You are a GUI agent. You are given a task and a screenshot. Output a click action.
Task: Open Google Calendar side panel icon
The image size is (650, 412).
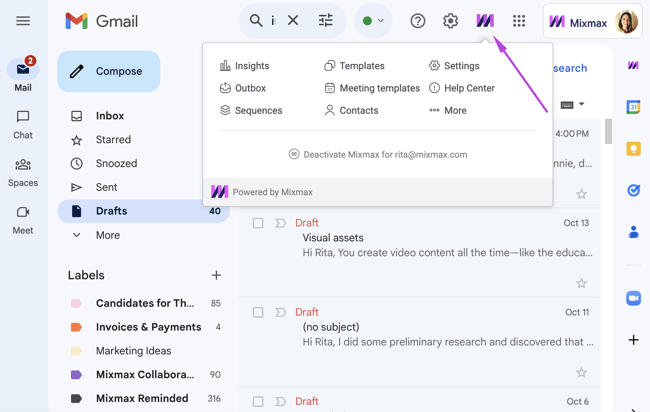pos(633,107)
